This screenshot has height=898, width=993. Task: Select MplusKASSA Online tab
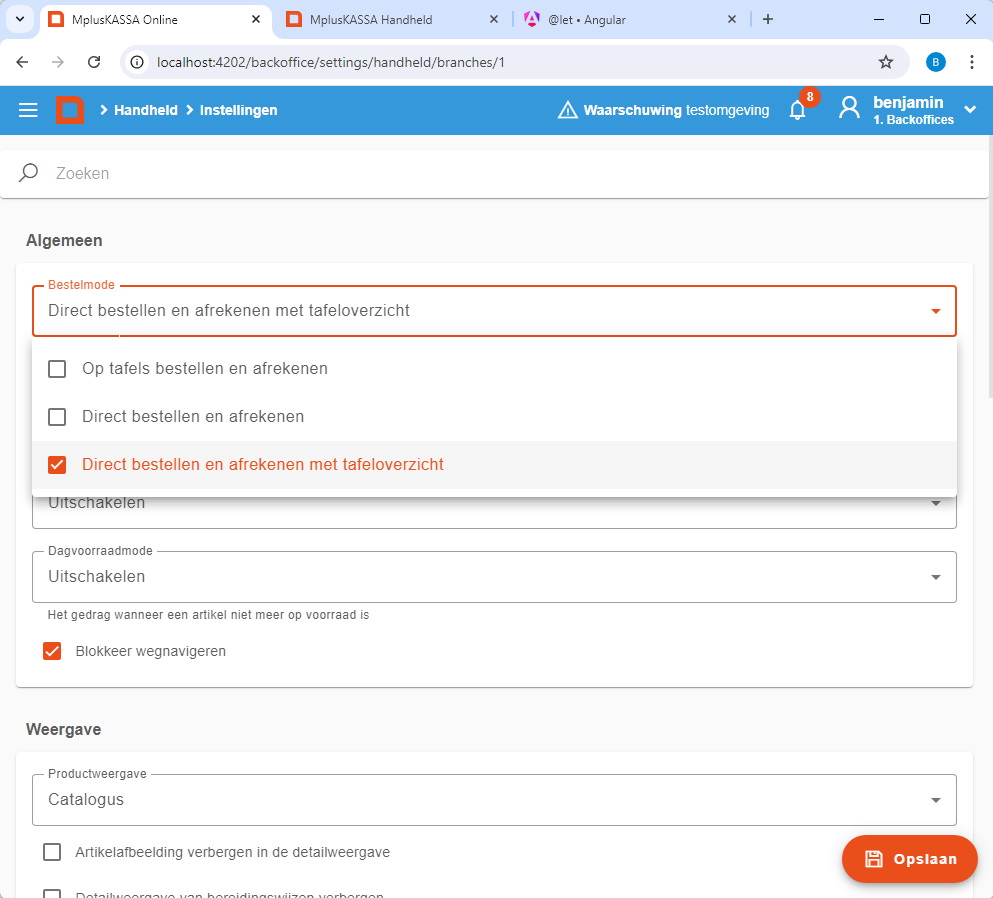coord(156,20)
